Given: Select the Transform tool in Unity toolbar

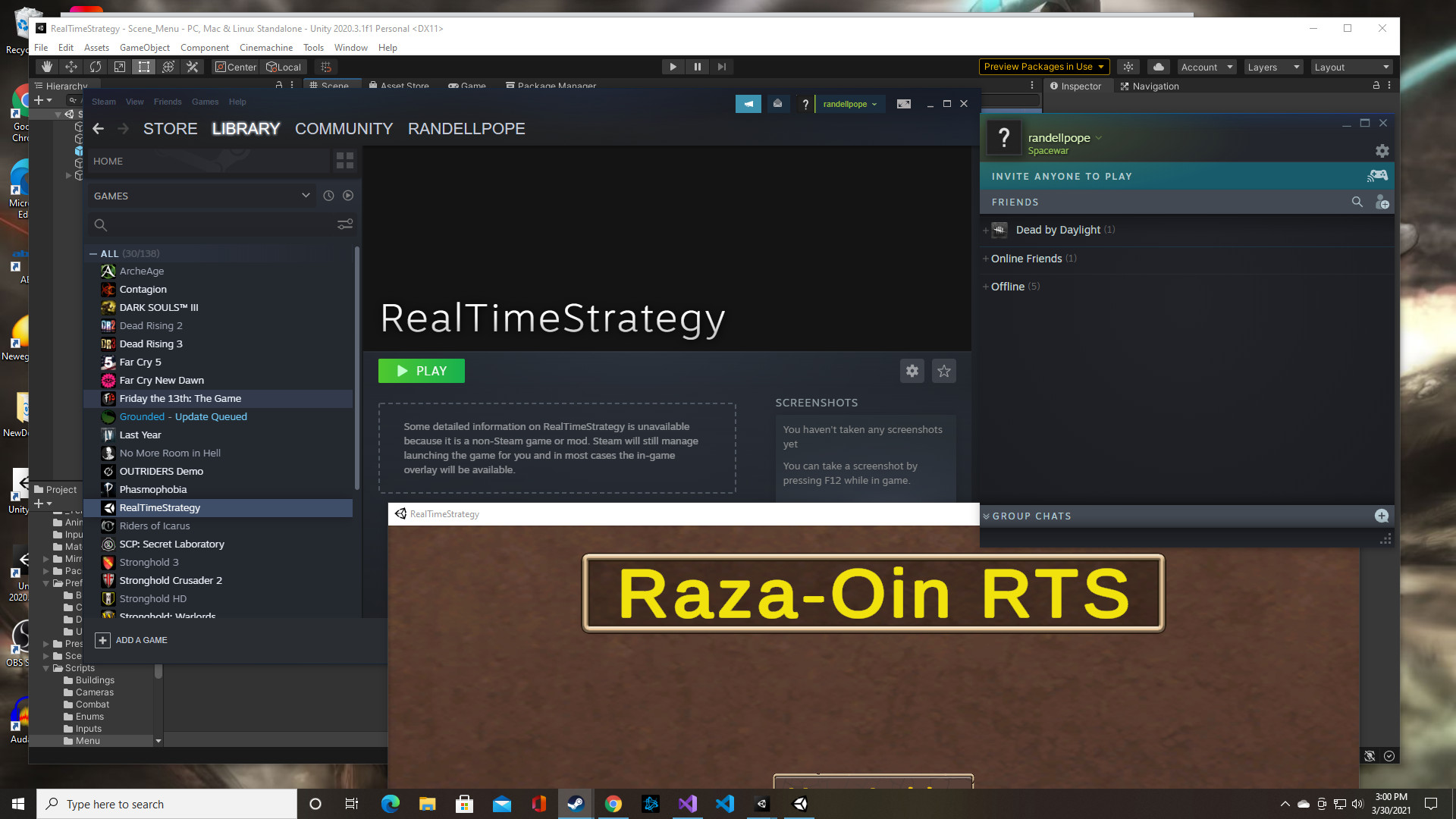Looking at the screenshot, I should [168, 67].
